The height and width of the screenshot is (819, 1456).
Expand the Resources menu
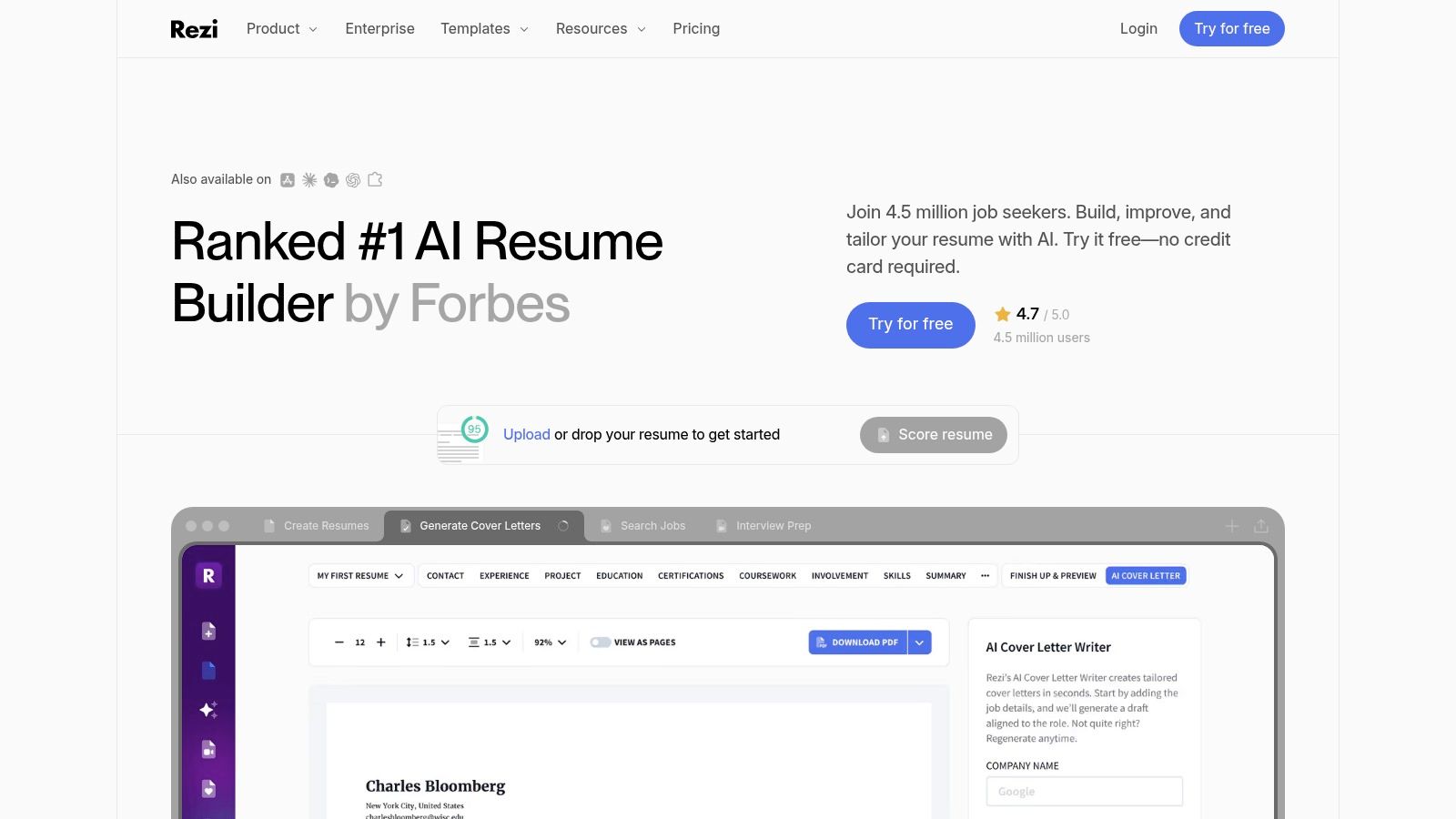click(601, 29)
